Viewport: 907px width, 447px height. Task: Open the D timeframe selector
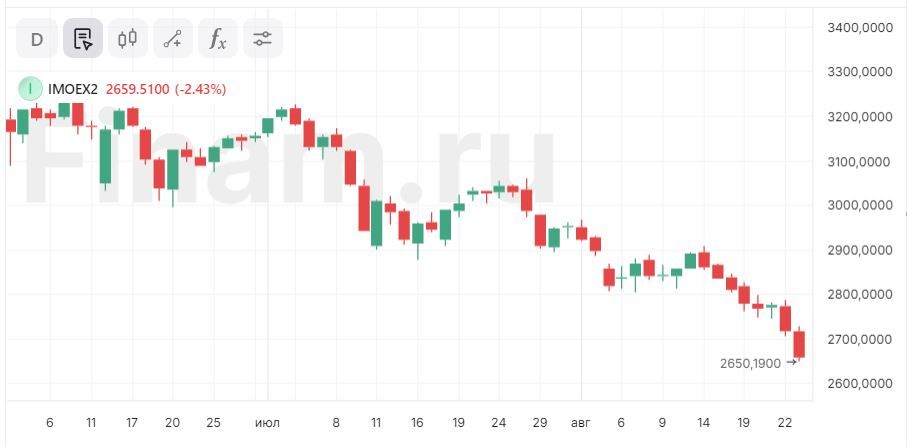37,39
